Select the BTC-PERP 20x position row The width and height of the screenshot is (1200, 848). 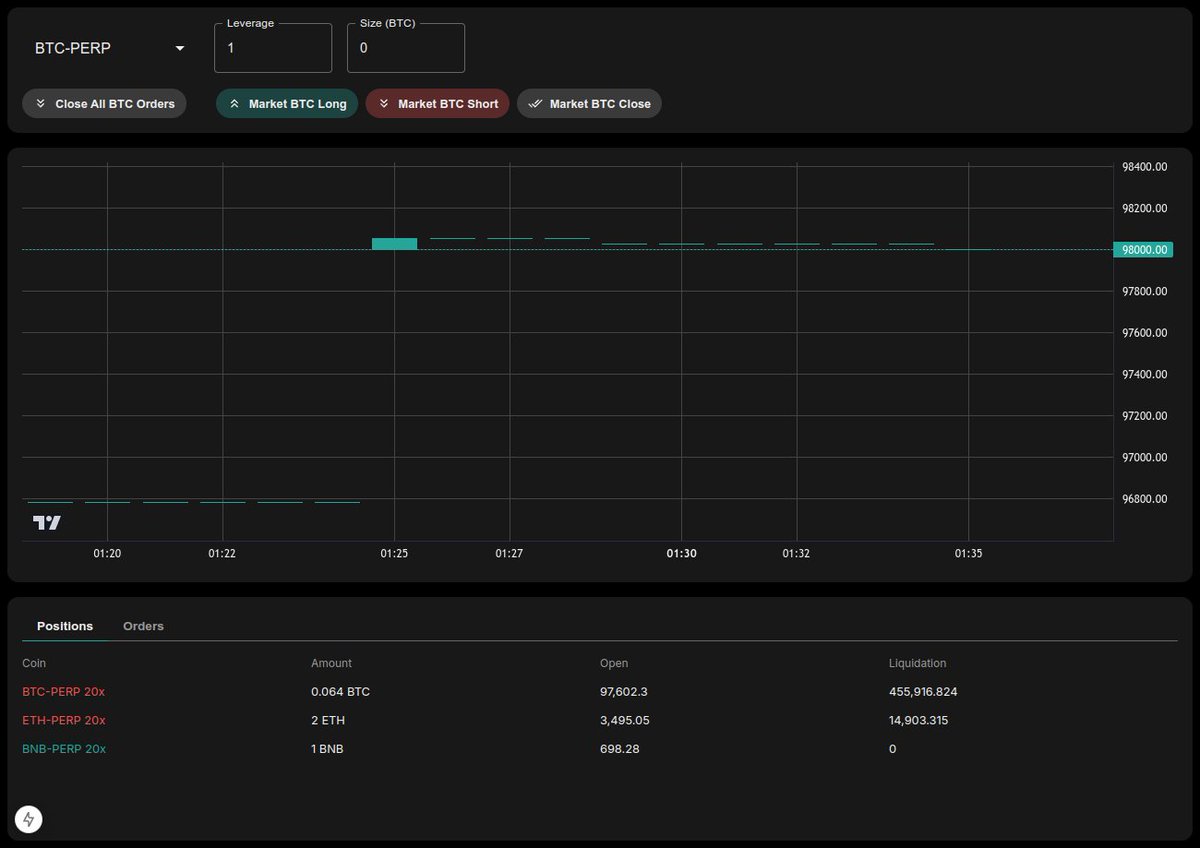click(599, 692)
